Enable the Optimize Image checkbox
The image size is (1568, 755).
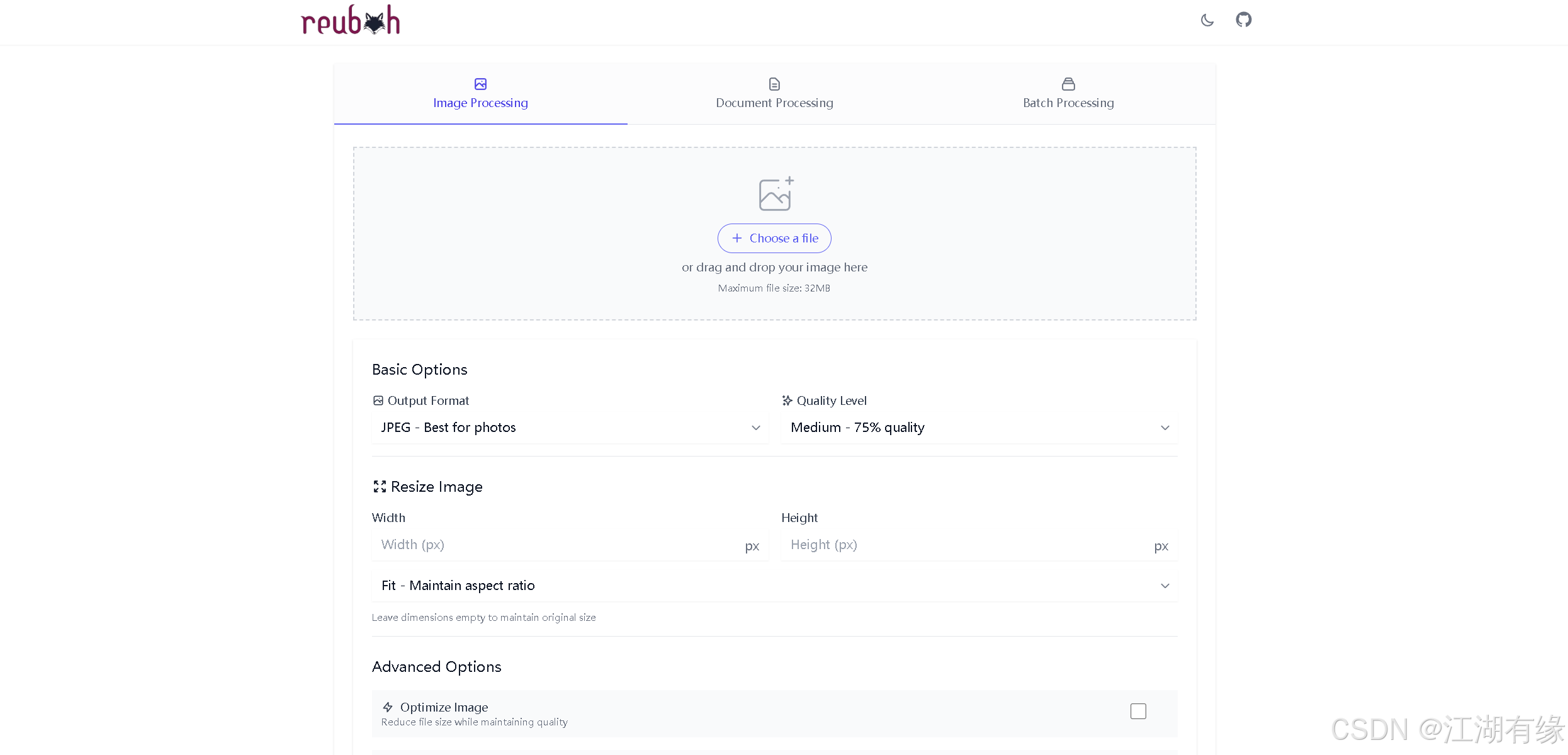click(1138, 712)
